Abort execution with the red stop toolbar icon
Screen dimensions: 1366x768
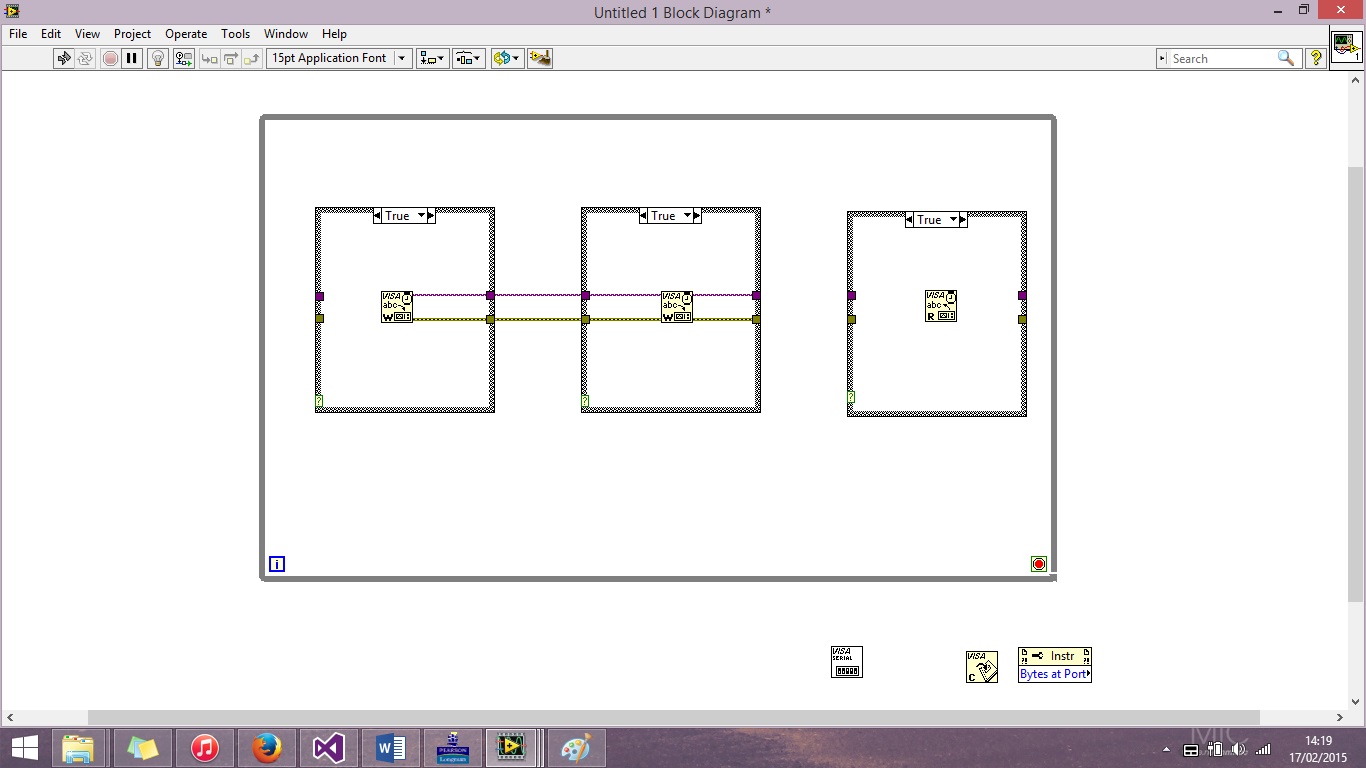point(110,58)
